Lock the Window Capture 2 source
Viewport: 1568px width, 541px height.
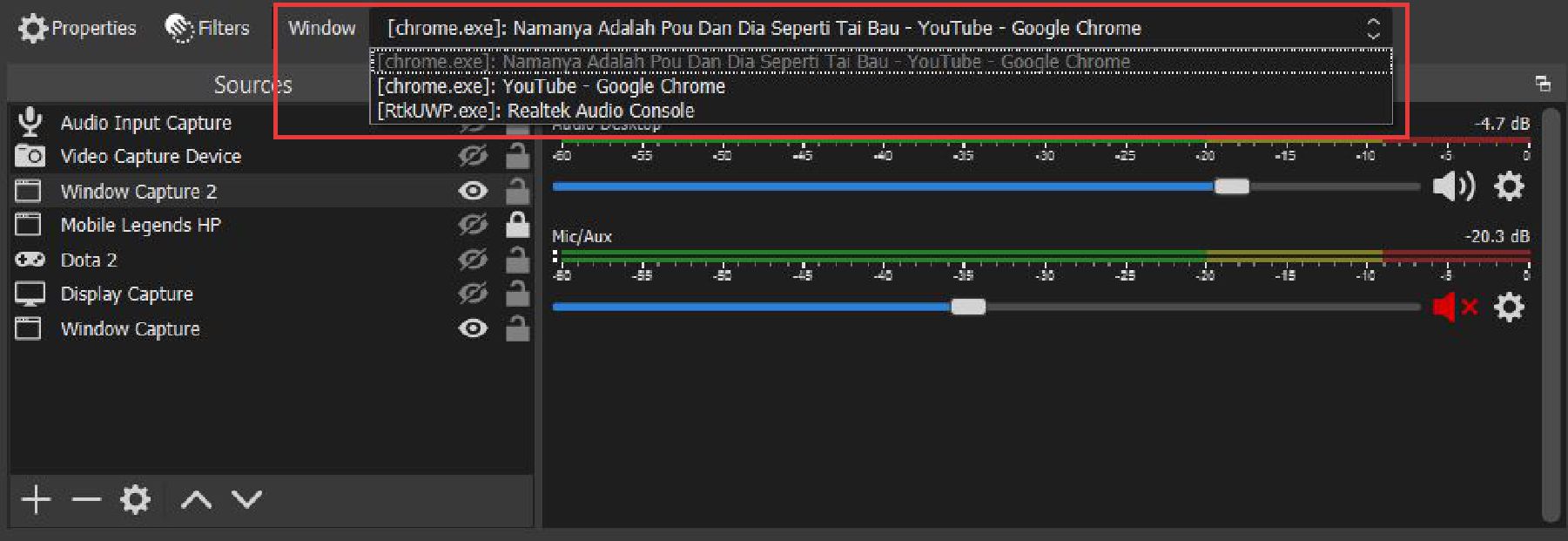pos(518,190)
